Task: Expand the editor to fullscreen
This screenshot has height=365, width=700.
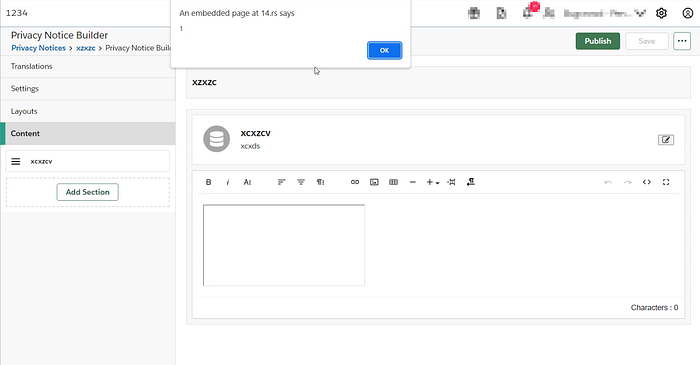Action: (x=666, y=182)
